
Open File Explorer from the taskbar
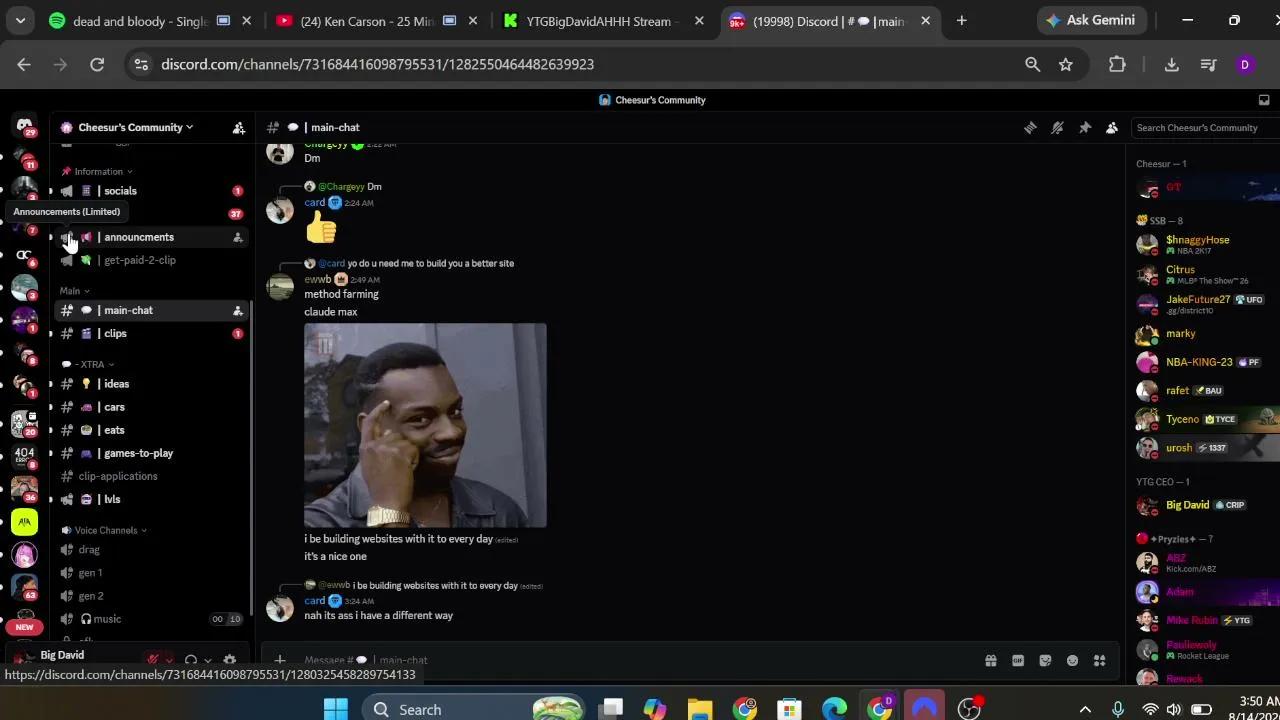[x=700, y=709]
